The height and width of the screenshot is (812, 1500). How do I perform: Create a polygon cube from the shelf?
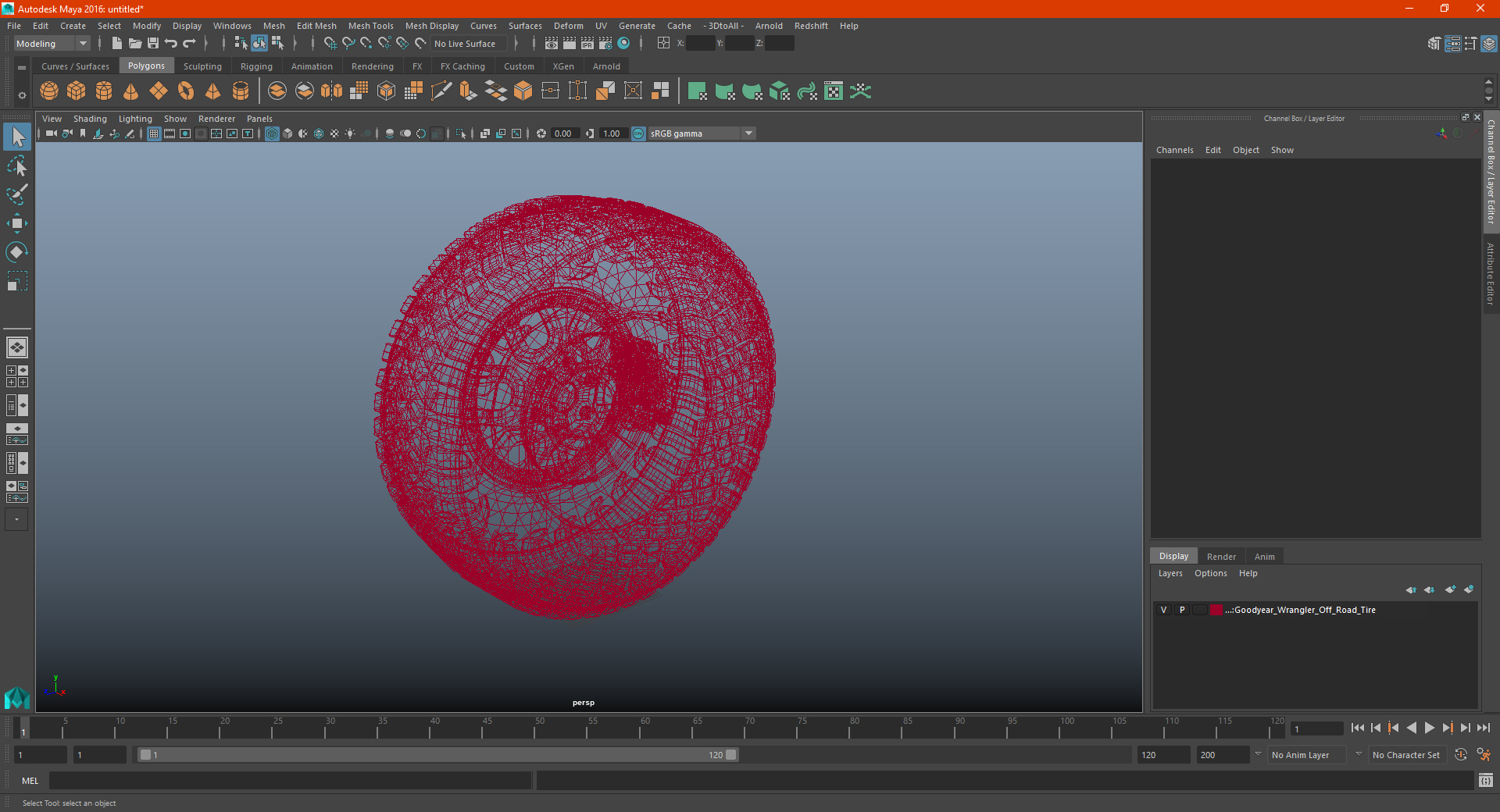[x=77, y=91]
